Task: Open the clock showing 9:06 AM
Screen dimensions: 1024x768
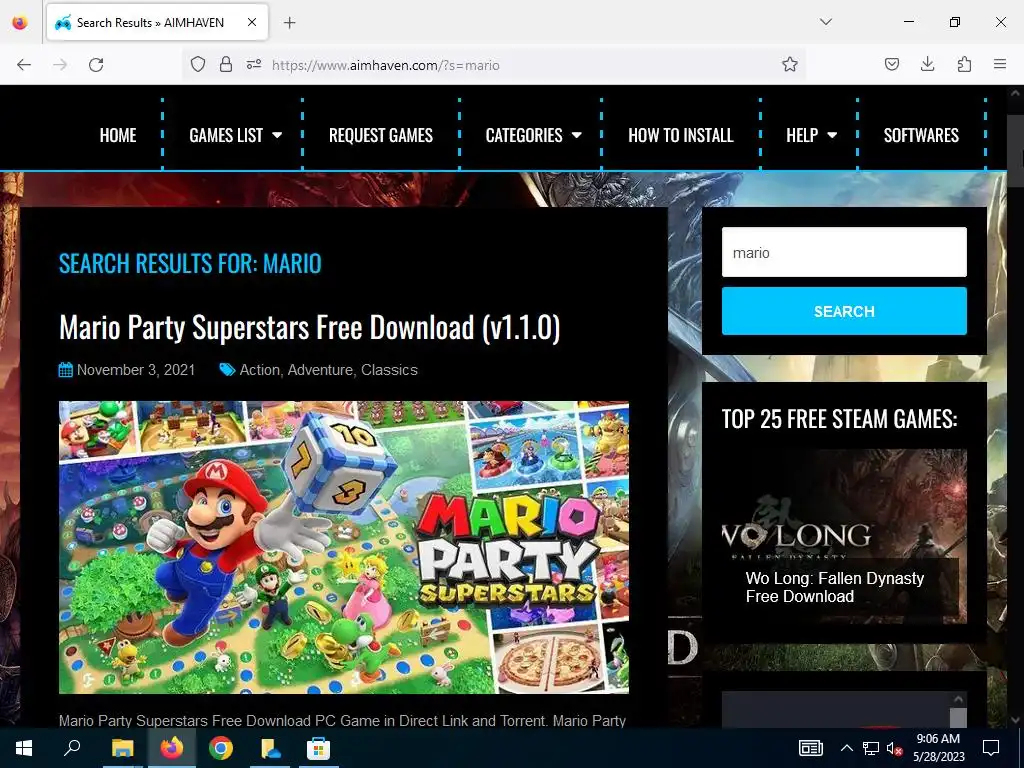Action: (x=938, y=748)
